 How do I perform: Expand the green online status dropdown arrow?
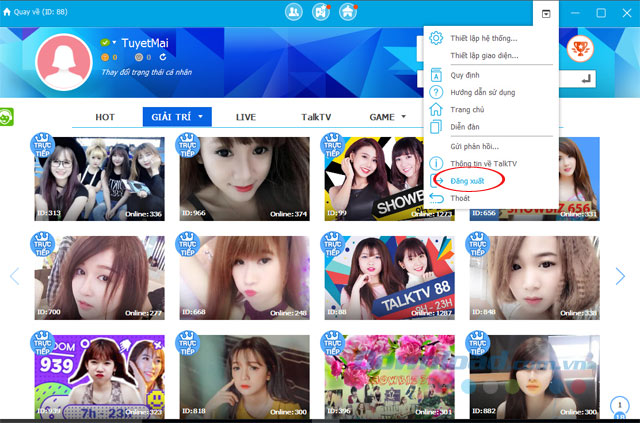(x=114, y=42)
